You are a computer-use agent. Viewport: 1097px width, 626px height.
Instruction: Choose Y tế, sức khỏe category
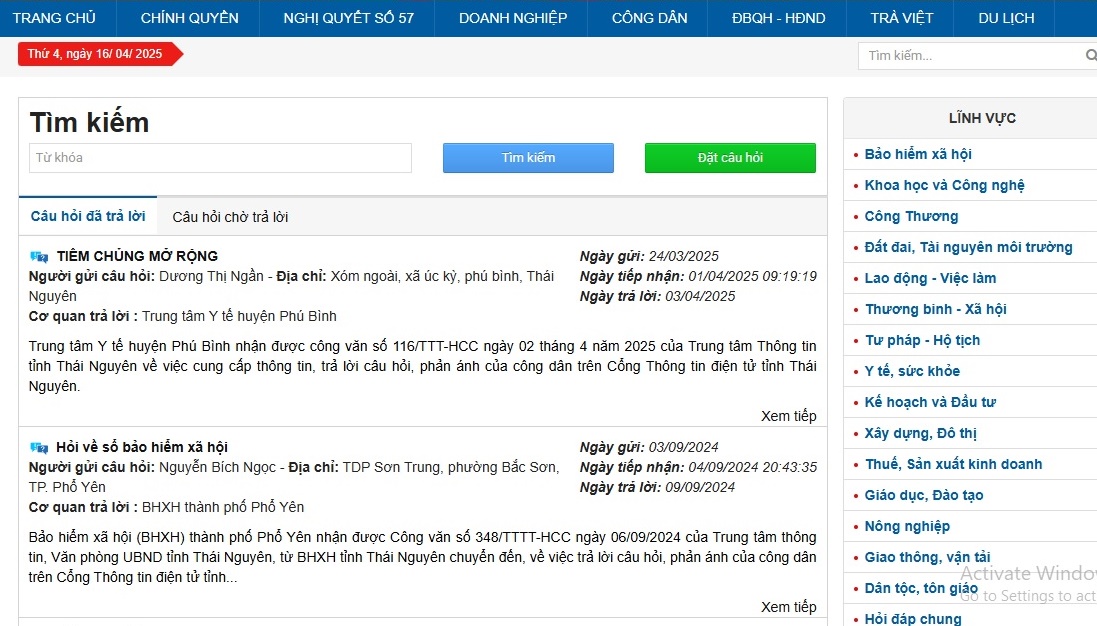coord(912,371)
